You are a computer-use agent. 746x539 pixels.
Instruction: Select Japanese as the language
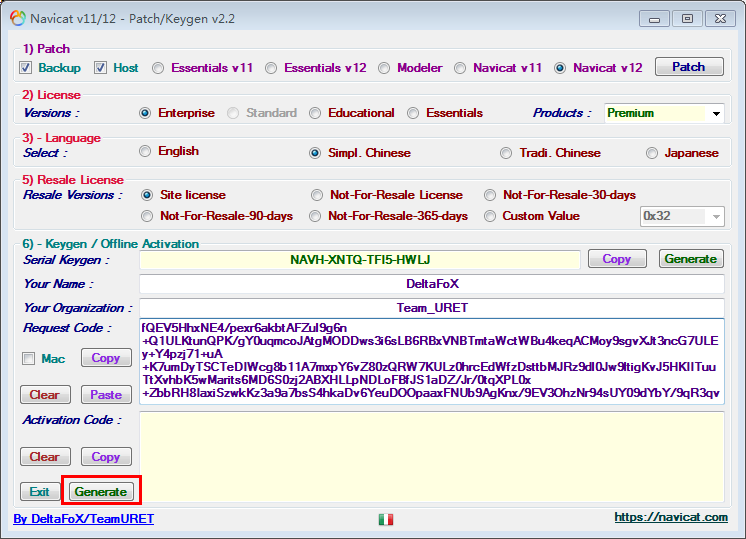coord(652,153)
